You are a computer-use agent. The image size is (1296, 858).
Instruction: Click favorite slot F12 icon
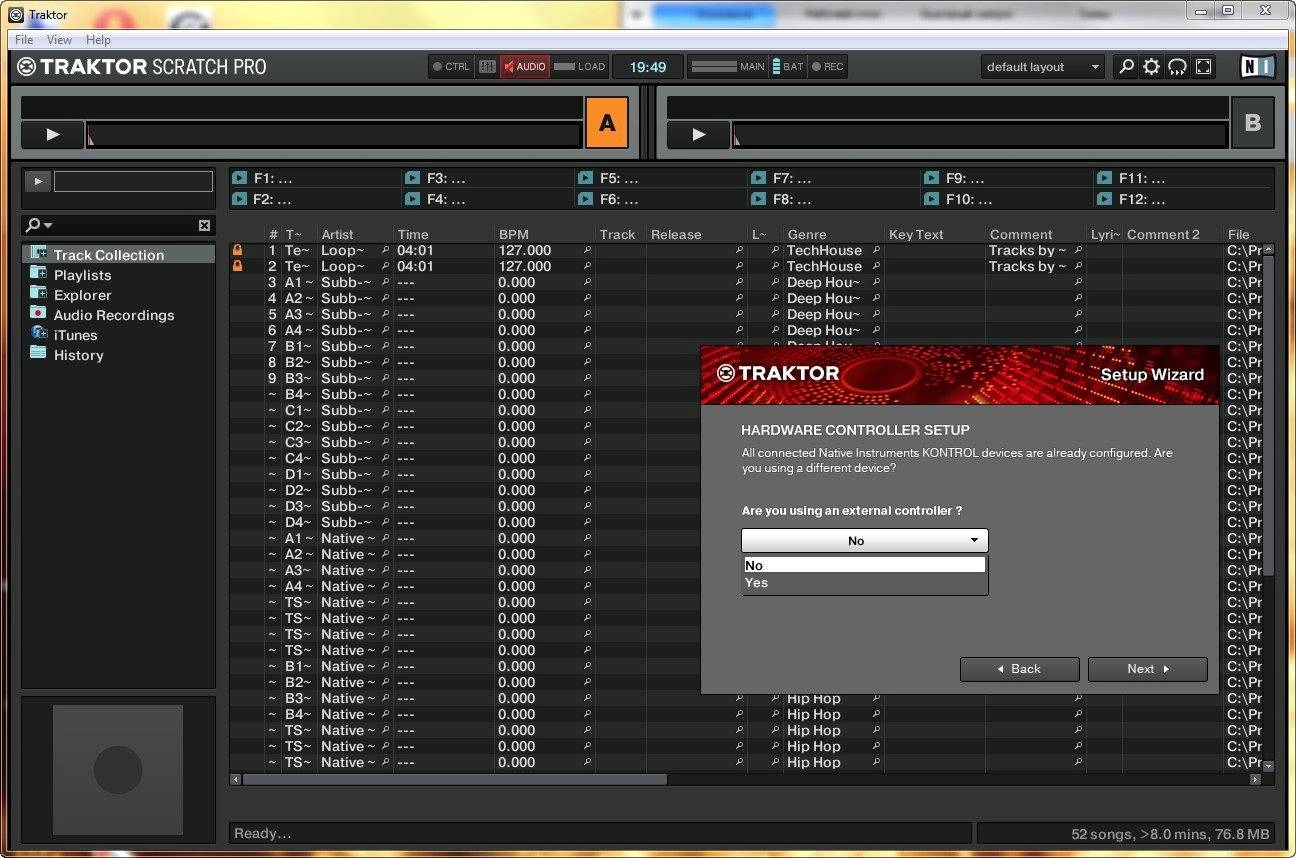[1104, 199]
